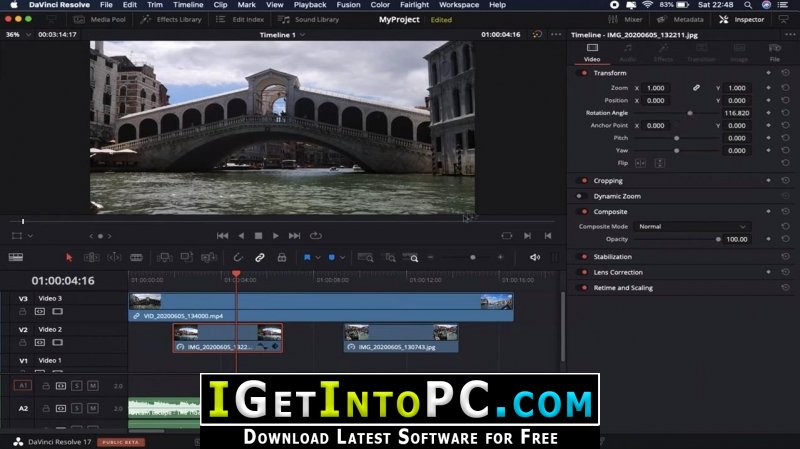The width and height of the screenshot is (800, 449).
Task: Open the Playback menu
Action: pyautogui.click(x=310, y=5)
